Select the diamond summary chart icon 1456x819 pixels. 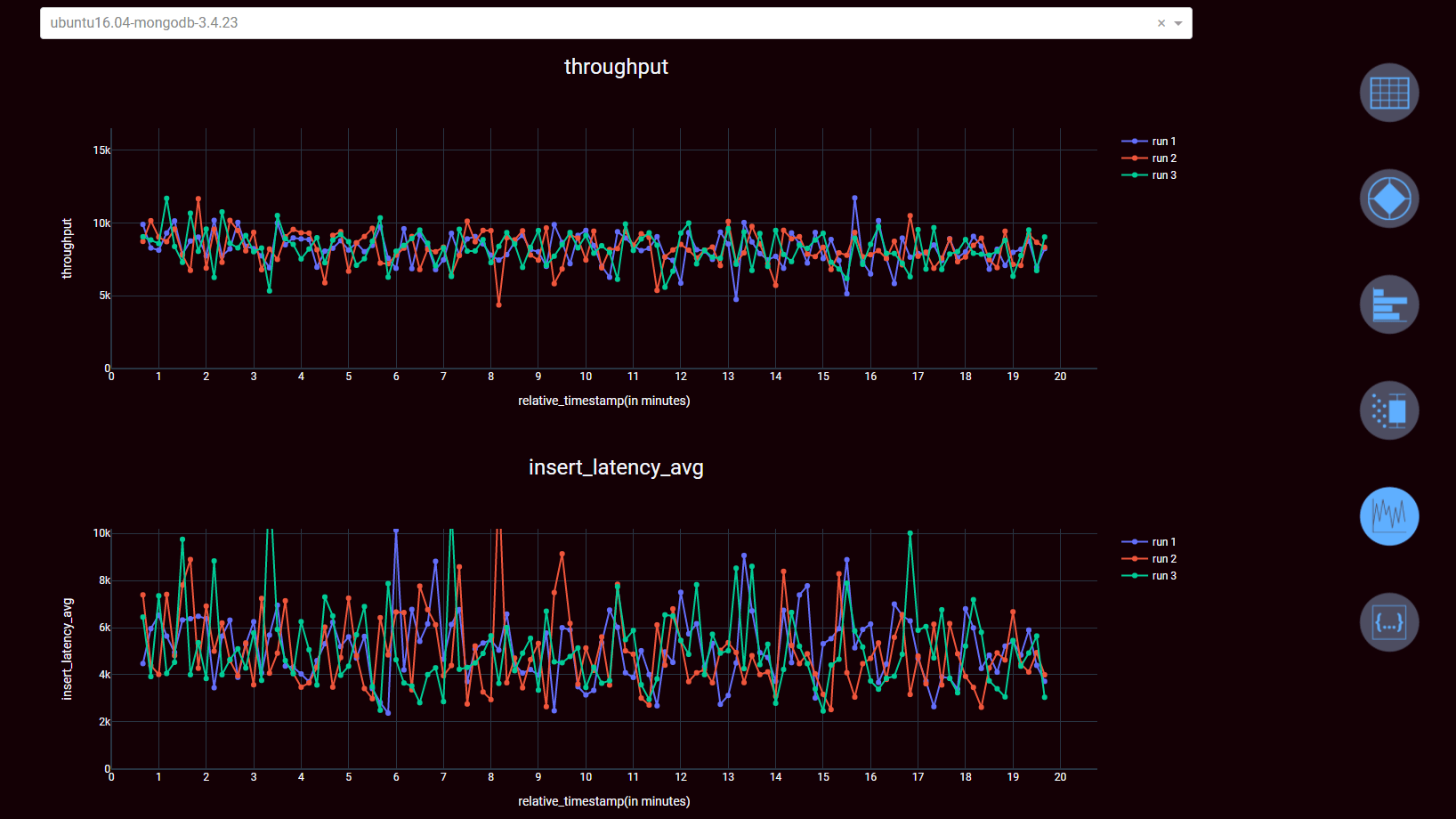(1388, 198)
